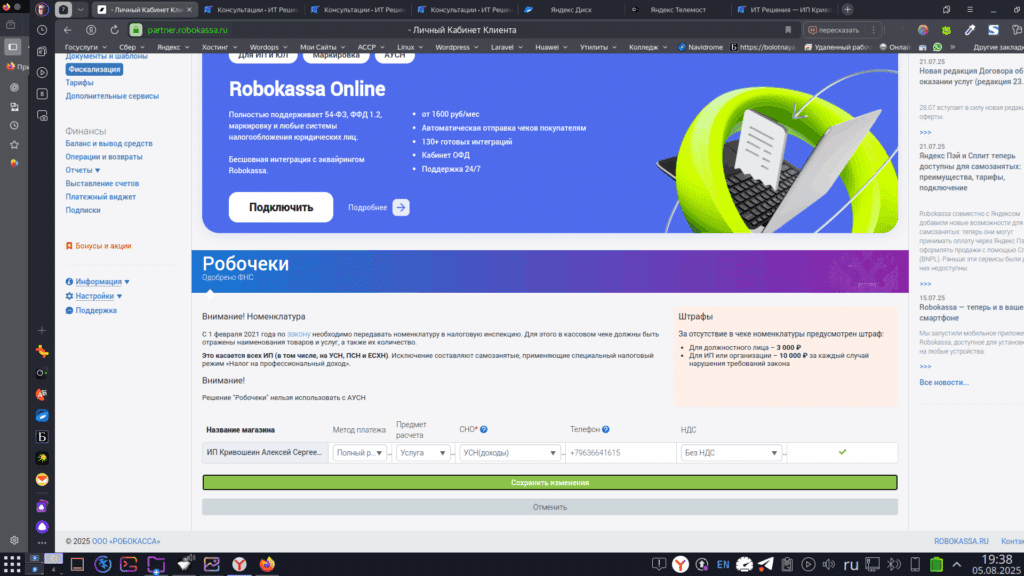
Task: Open the three-dot menu next to 'пересказать'
Action: (874, 30)
